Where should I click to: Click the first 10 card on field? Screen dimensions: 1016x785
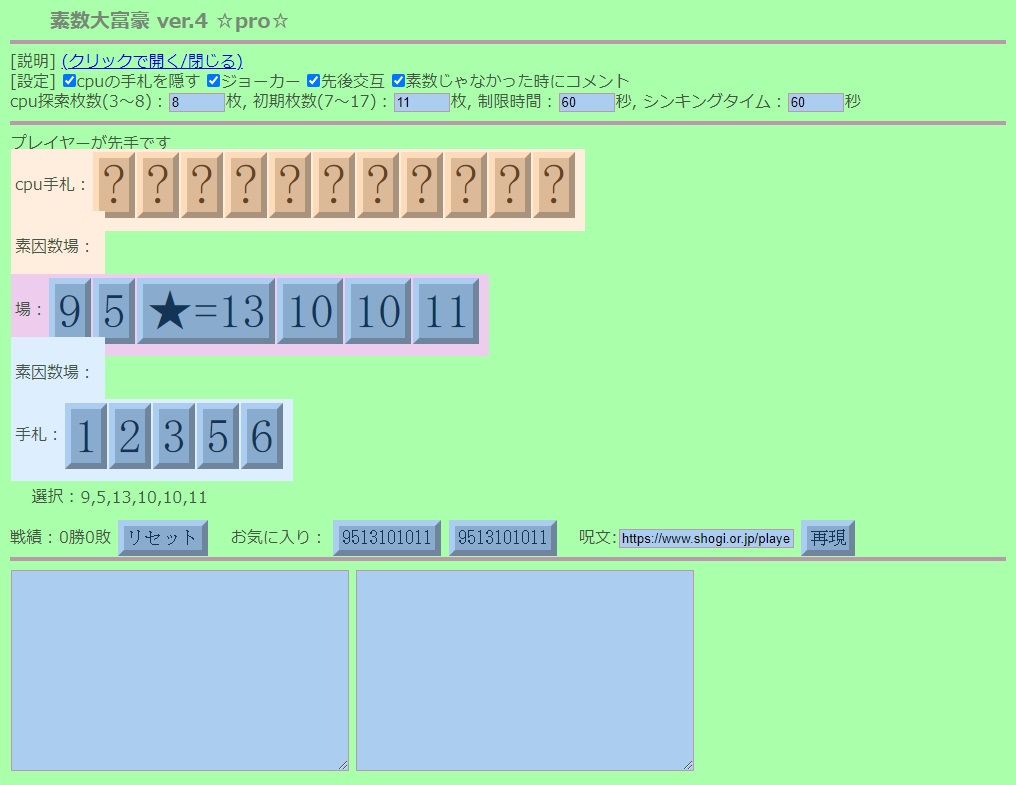click(x=310, y=310)
